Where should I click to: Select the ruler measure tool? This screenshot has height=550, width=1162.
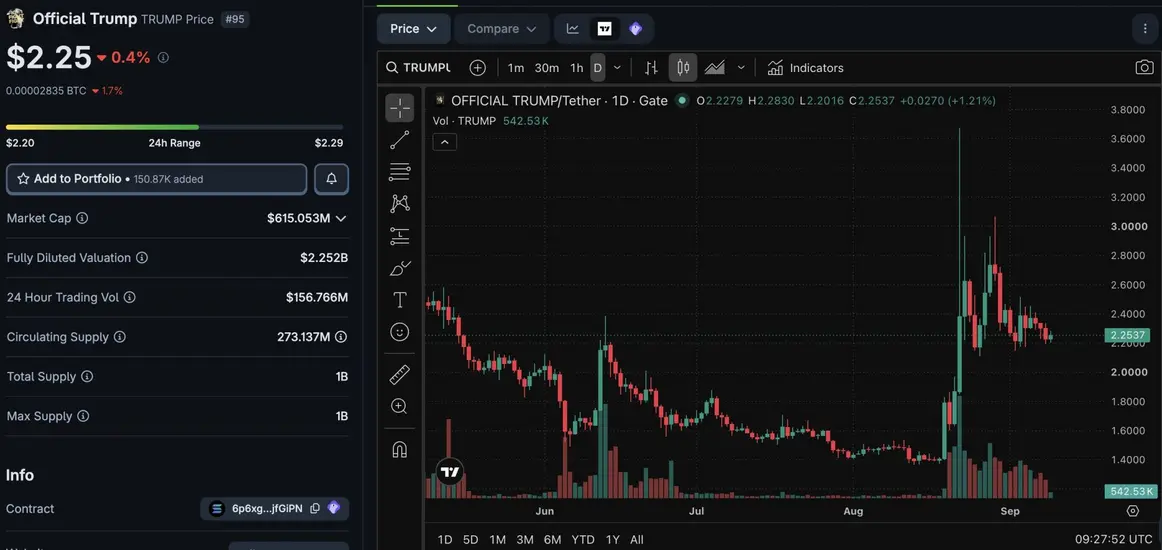(399, 374)
